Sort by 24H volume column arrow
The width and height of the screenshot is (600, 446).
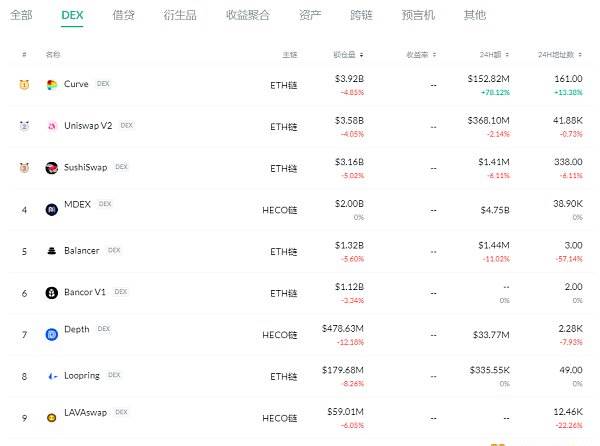[x=507, y=55]
